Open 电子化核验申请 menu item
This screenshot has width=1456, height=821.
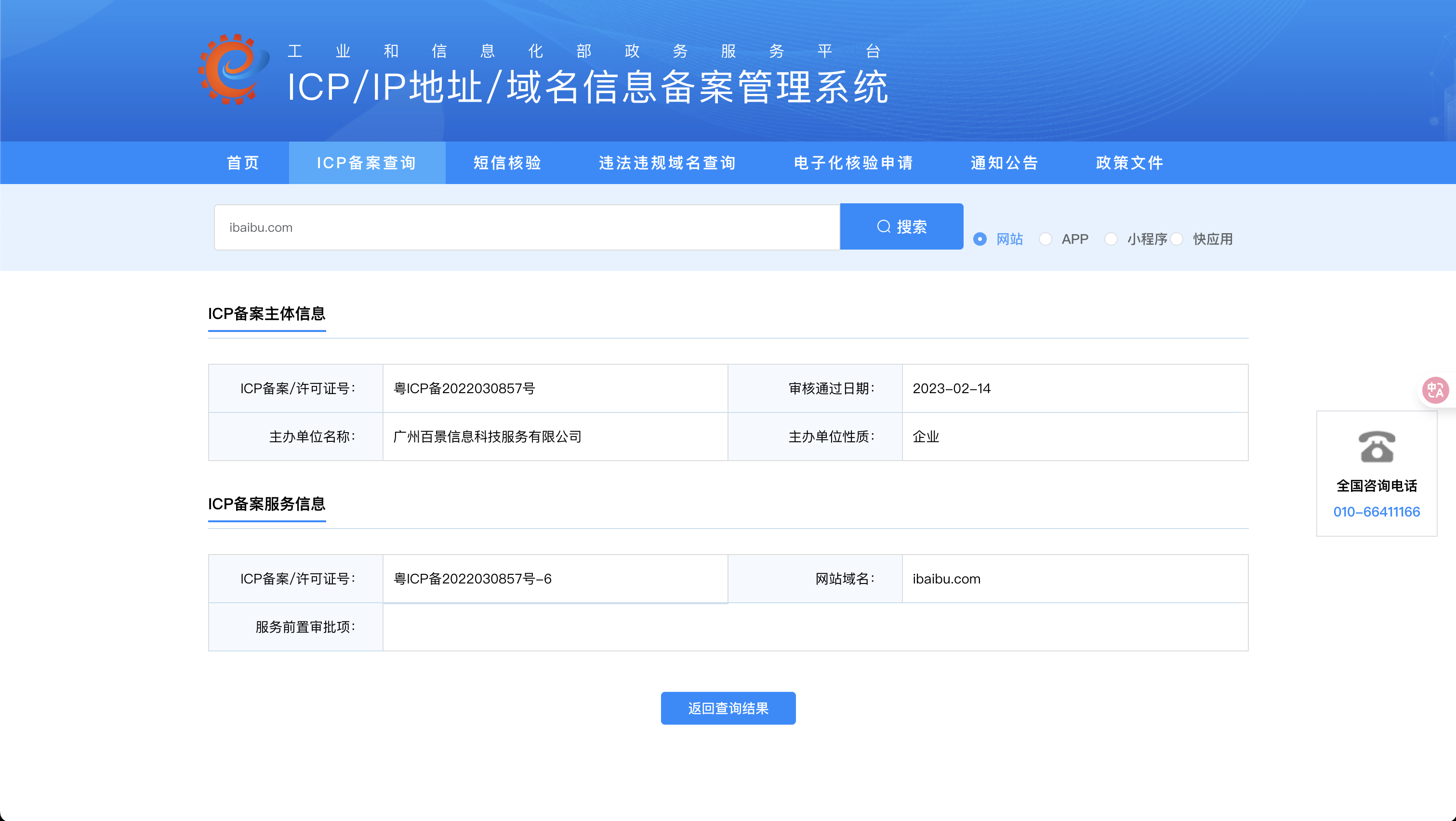853,163
